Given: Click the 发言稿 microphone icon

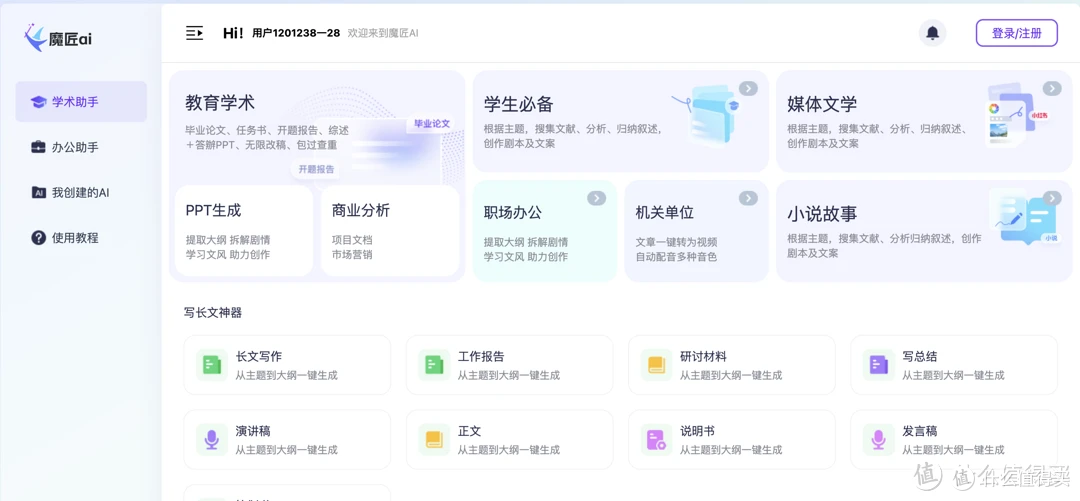Looking at the screenshot, I should pyautogui.click(x=879, y=439).
